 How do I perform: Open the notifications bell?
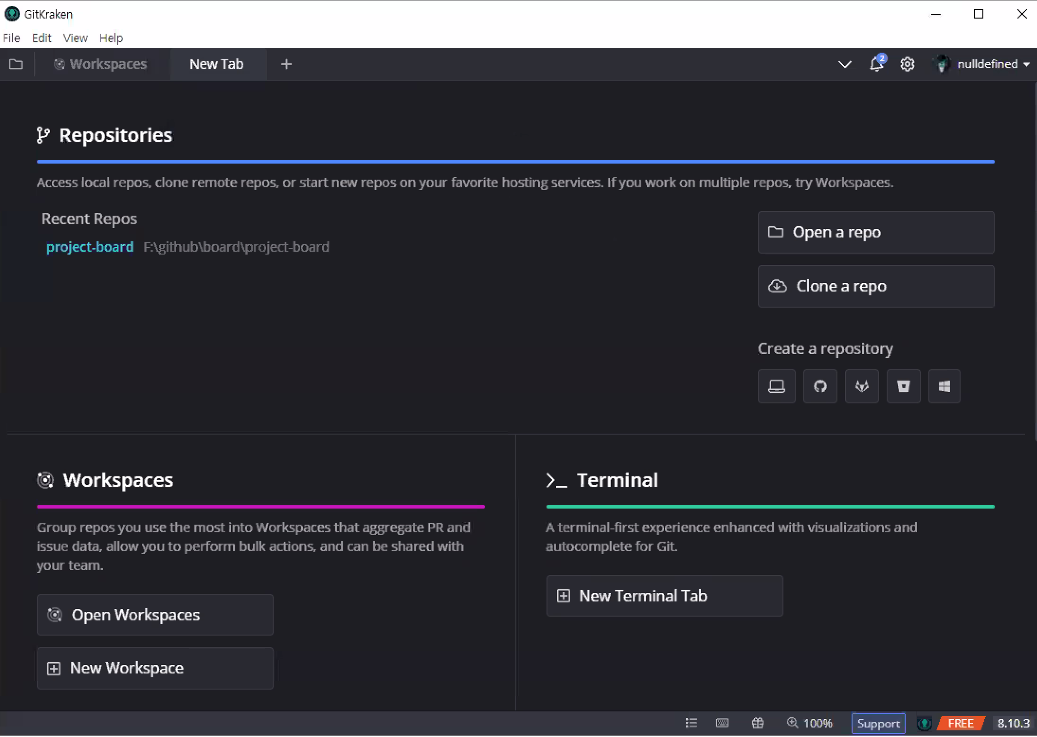[x=877, y=64]
